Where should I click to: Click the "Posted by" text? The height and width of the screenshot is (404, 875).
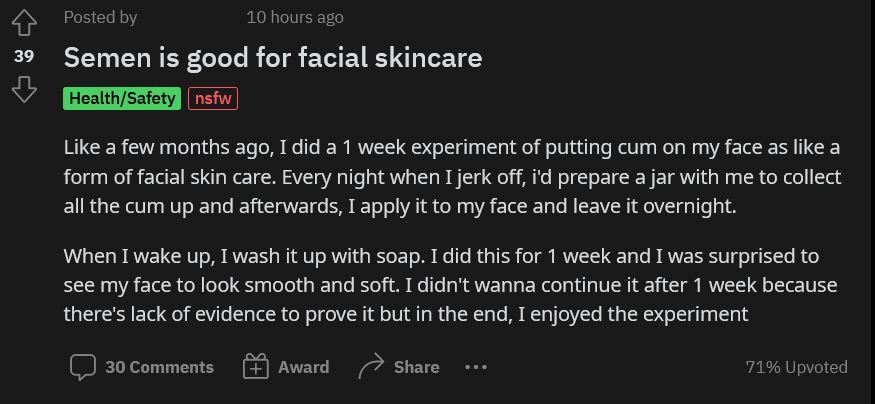click(100, 17)
